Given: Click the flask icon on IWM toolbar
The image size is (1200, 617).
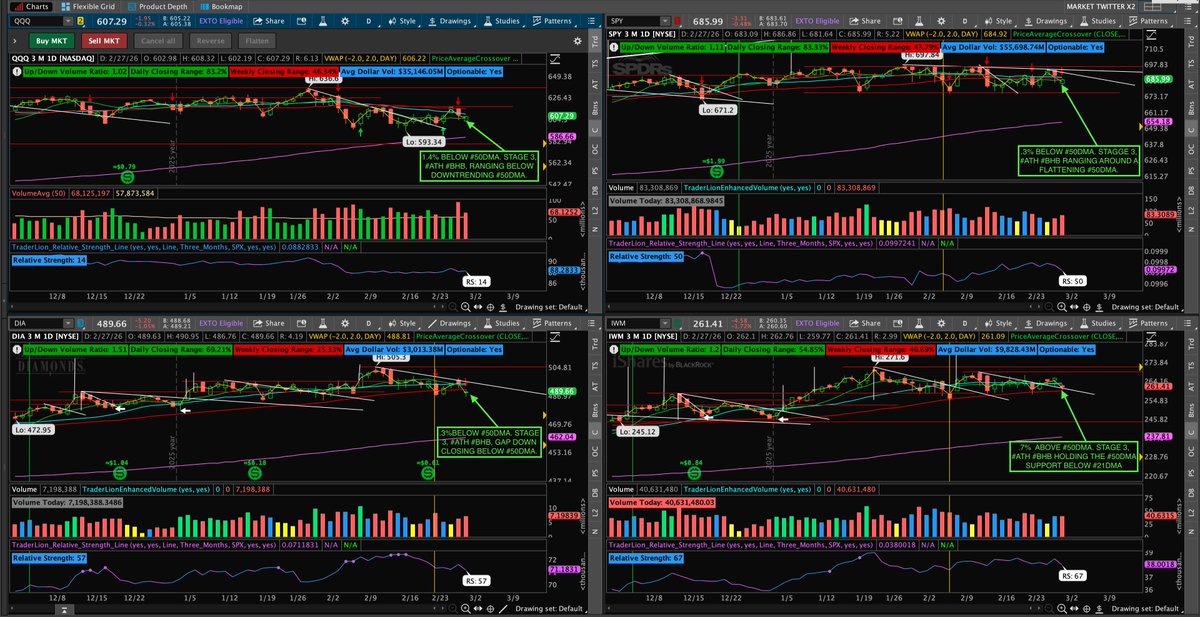Looking at the screenshot, I should coord(920,323).
